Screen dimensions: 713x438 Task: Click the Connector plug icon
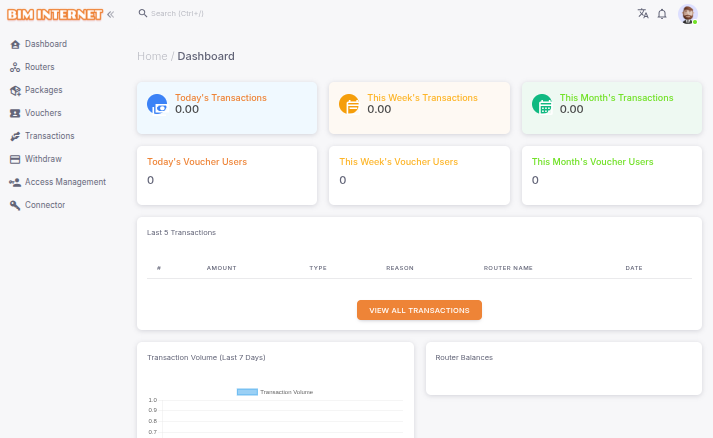tap(15, 205)
